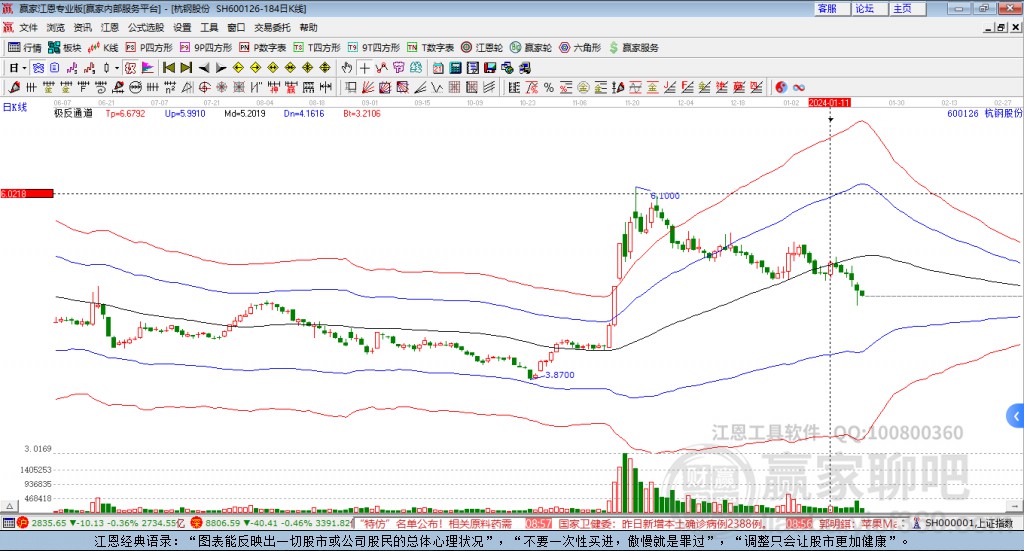Select the red pencil drawing tool
The width and height of the screenshot is (1024, 551).
click(14, 87)
